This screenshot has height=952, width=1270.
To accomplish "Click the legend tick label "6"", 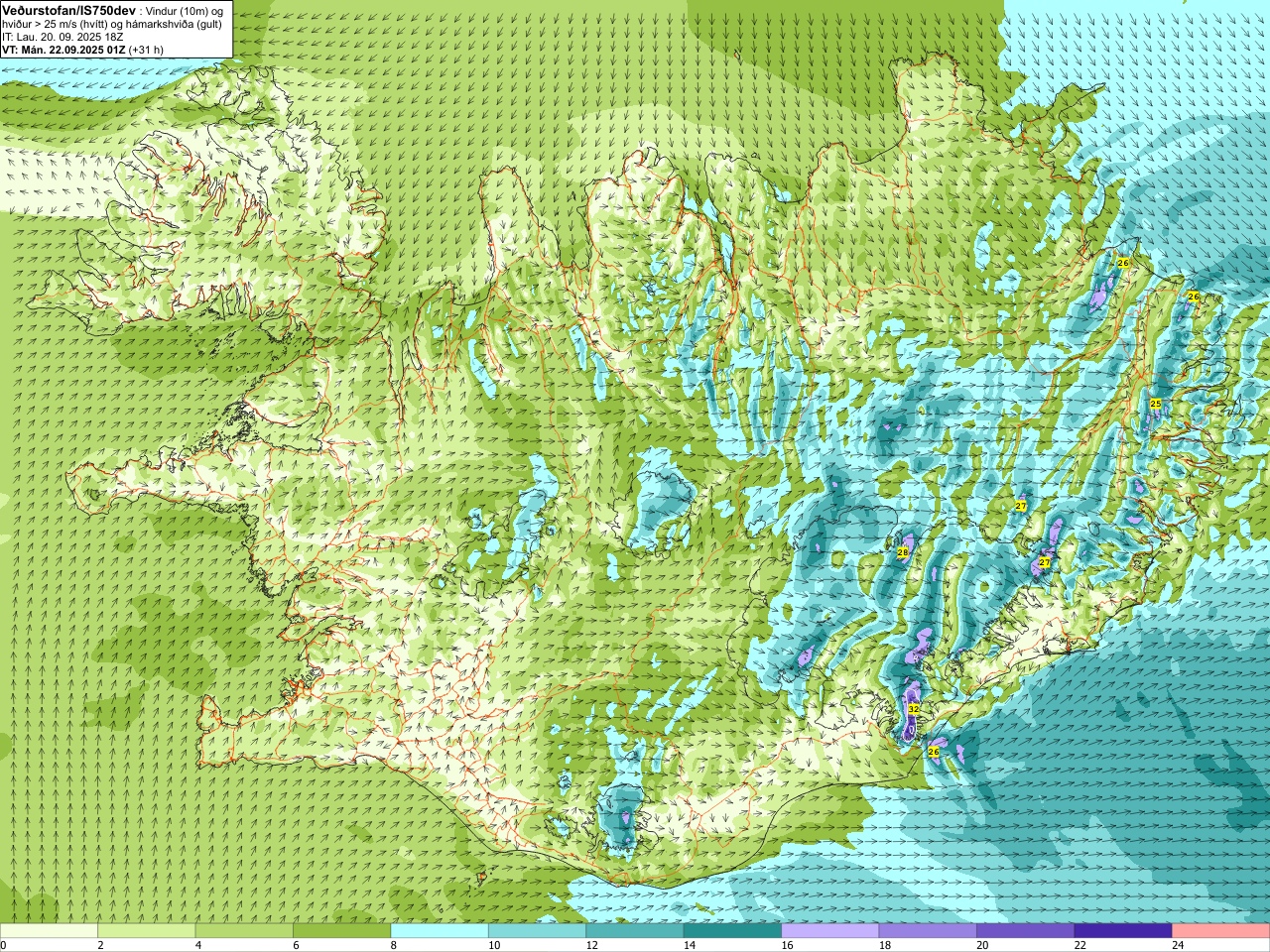I will tap(296, 945).
